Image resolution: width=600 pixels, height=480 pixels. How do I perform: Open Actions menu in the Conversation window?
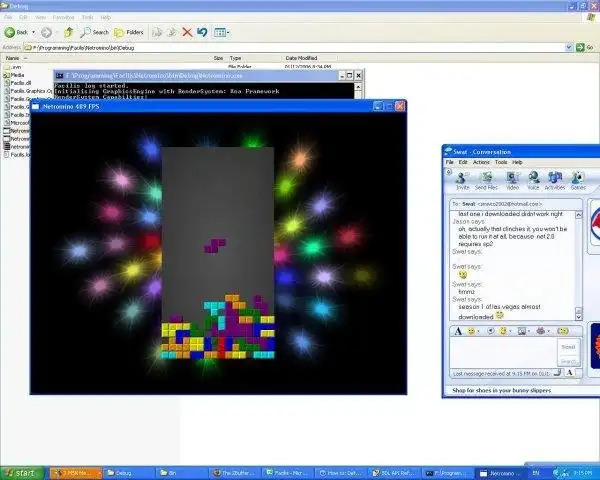tap(481, 162)
